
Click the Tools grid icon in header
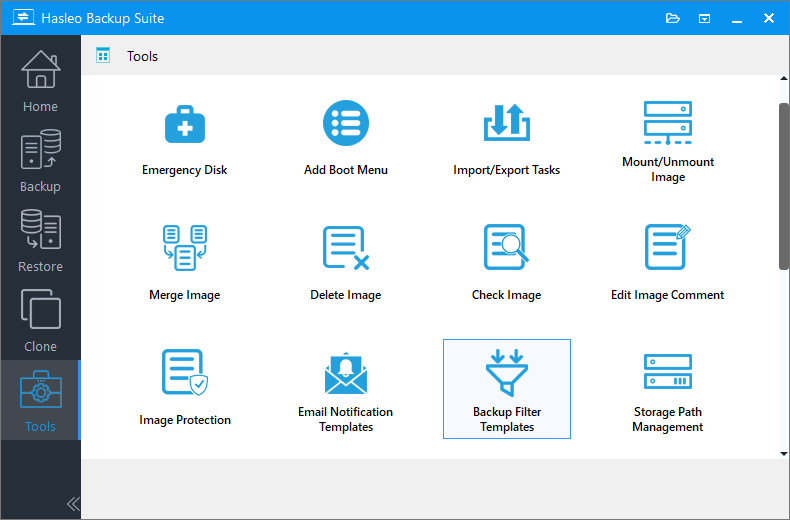[x=103, y=55]
